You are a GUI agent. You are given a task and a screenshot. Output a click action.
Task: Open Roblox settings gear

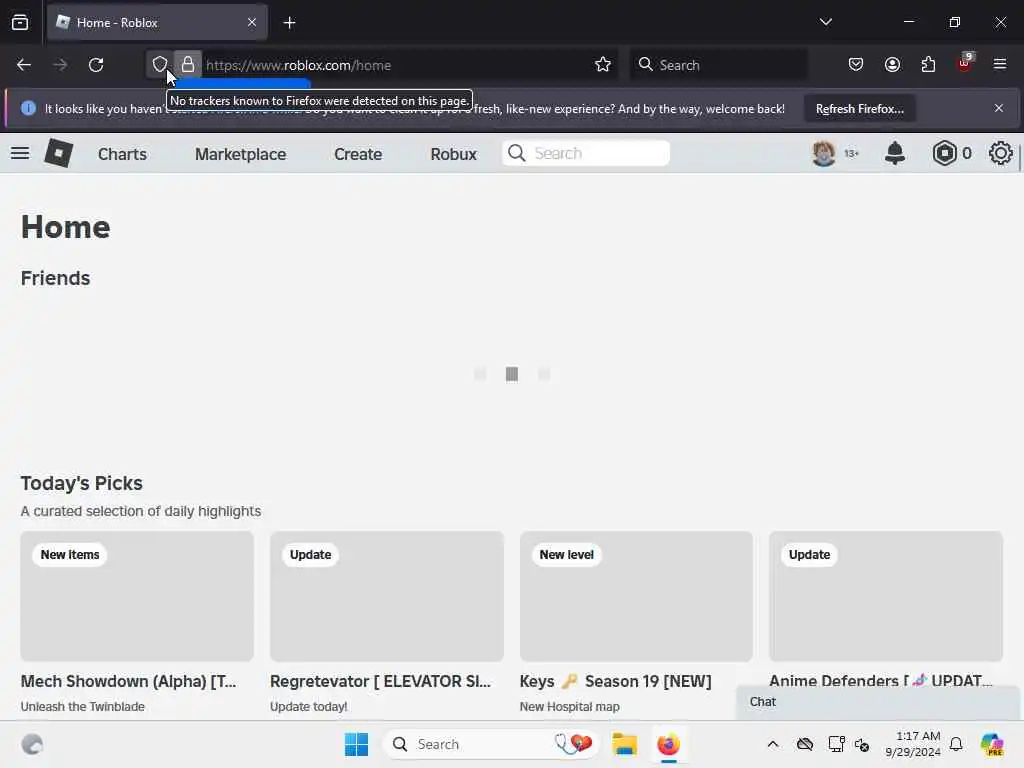[1000, 153]
